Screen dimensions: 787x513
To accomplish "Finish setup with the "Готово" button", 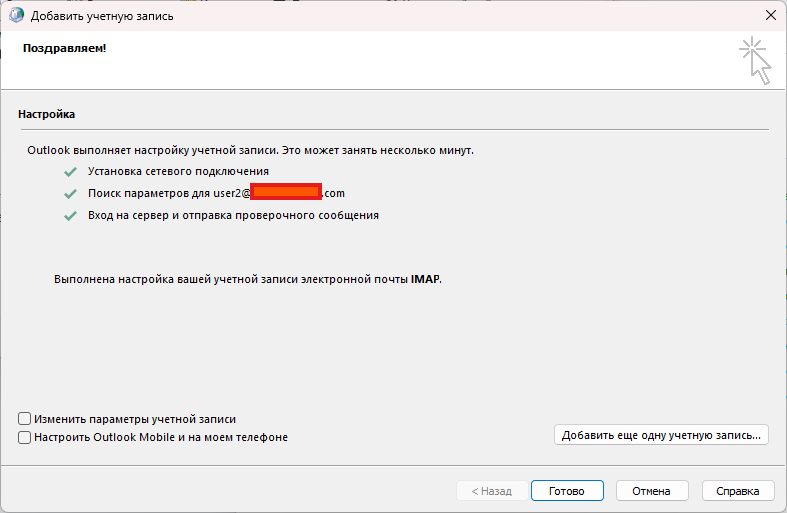I will (567, 491).
